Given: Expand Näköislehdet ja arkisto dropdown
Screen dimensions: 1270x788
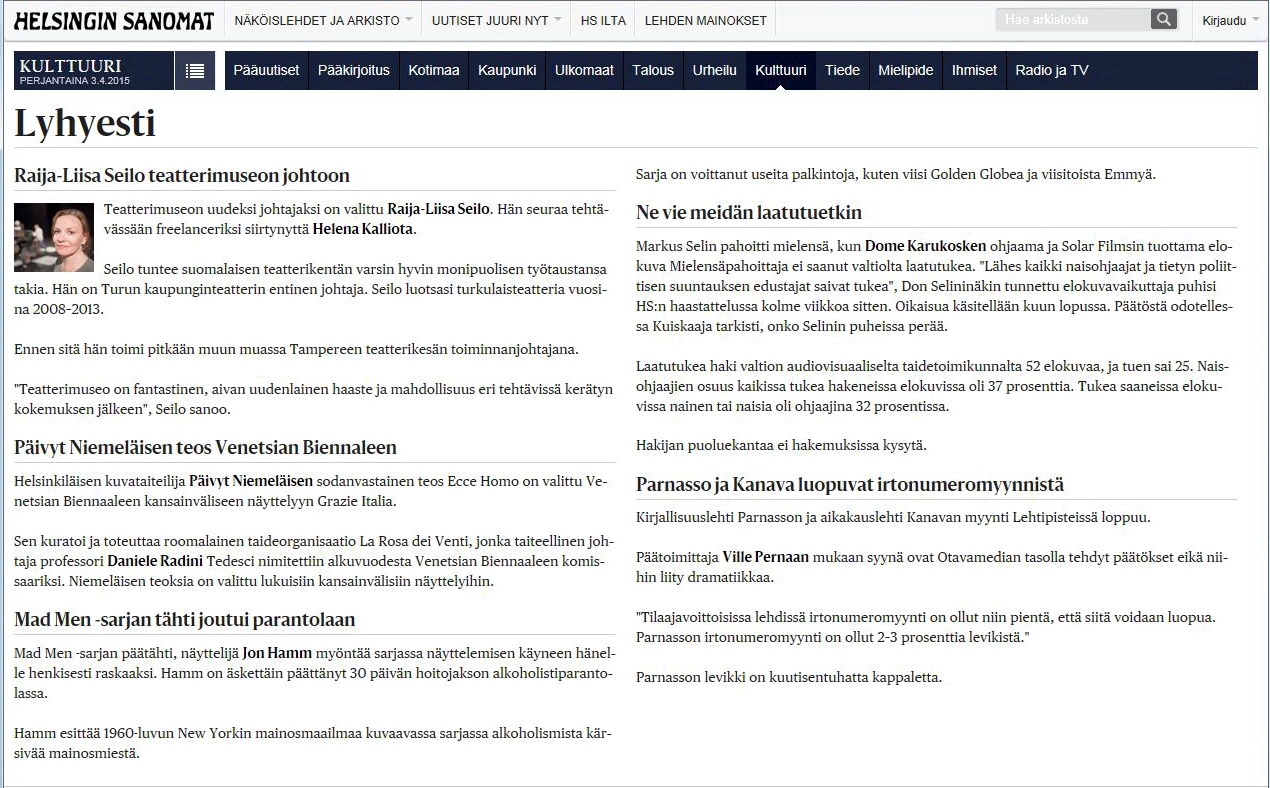Looking at the screenshot, I should 323,20.
